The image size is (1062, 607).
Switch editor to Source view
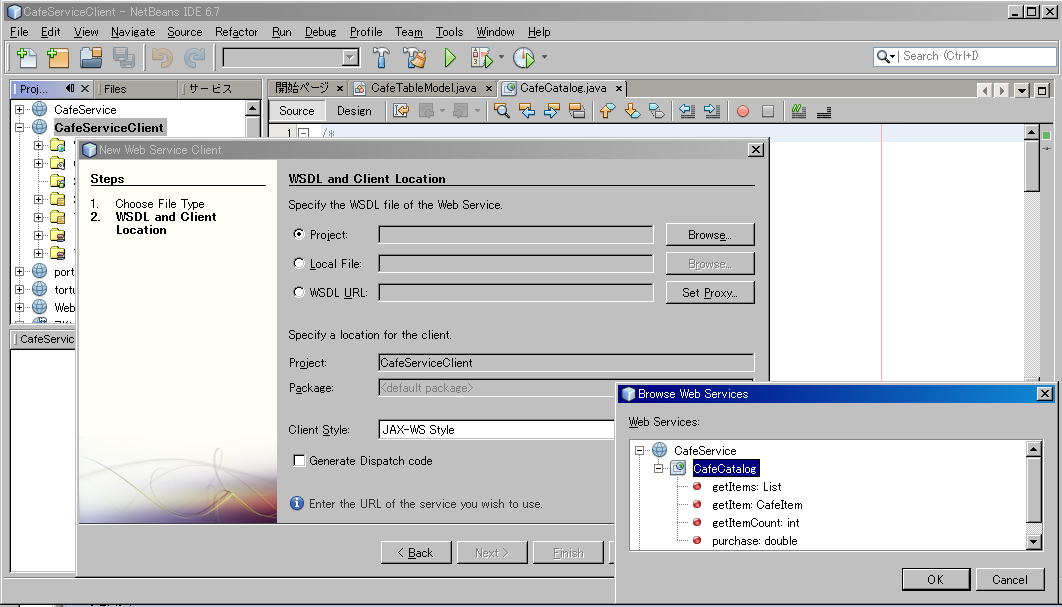click(x=297, y=110)
